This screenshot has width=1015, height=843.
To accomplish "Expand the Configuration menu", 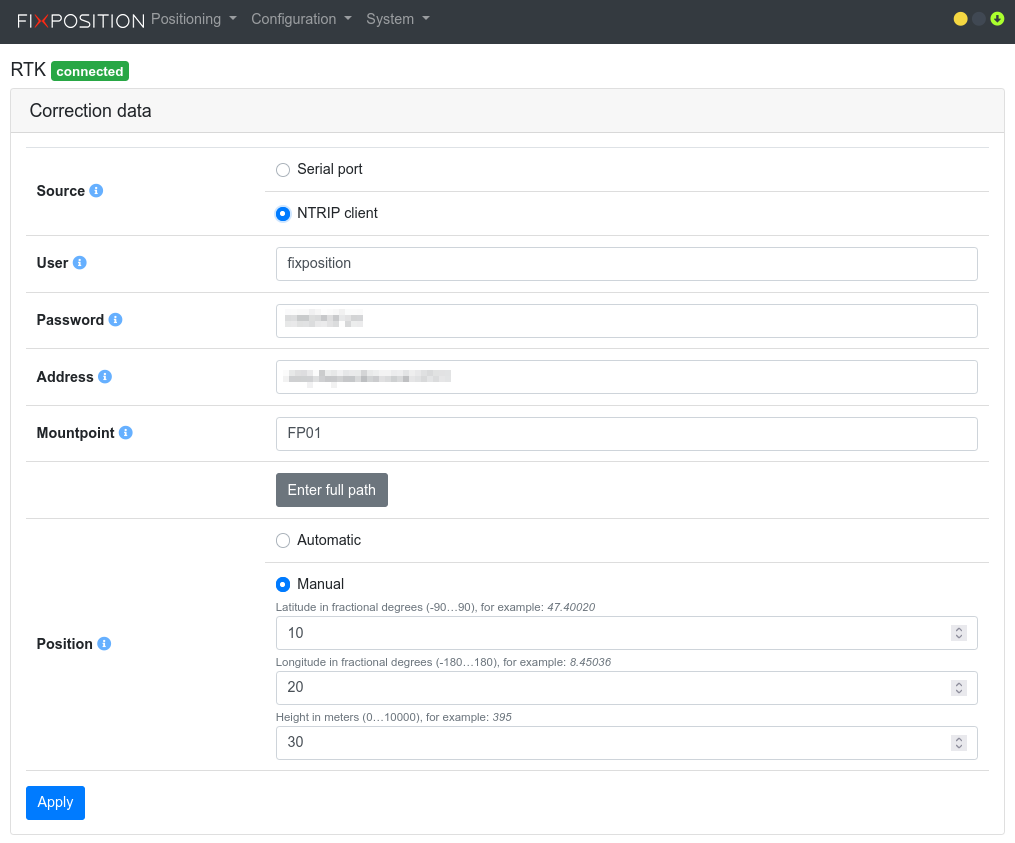I will click(x=301, y=19).
